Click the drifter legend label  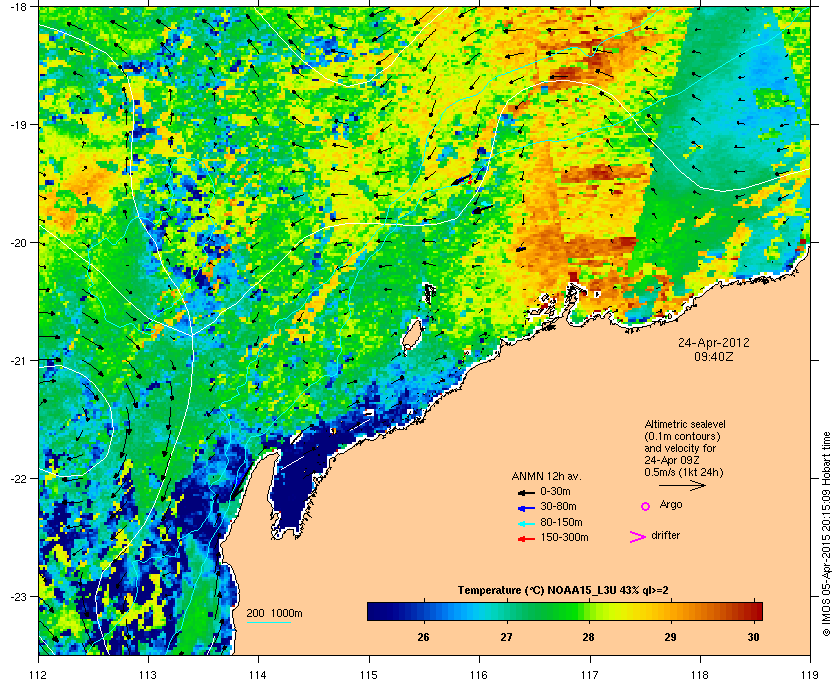point(665,535)
